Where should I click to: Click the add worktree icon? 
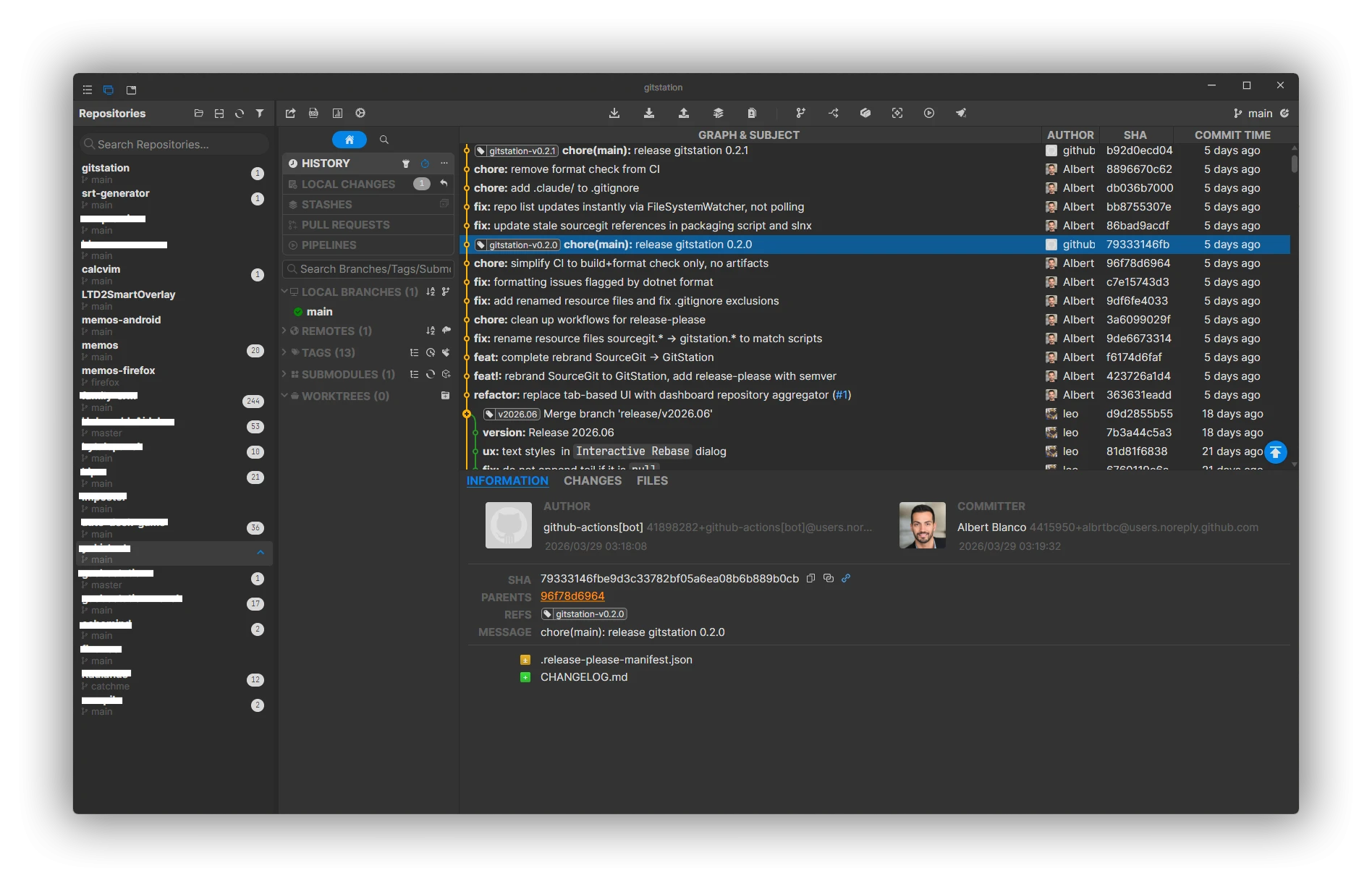pos(446,396)
